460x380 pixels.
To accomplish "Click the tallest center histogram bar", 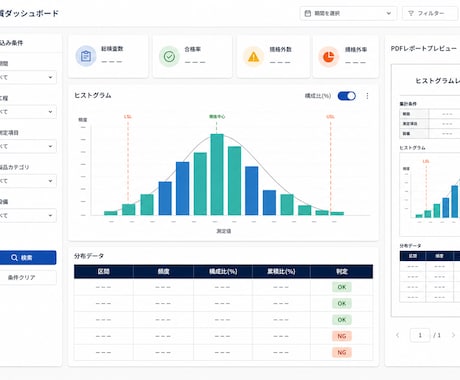I will (217, 175).
